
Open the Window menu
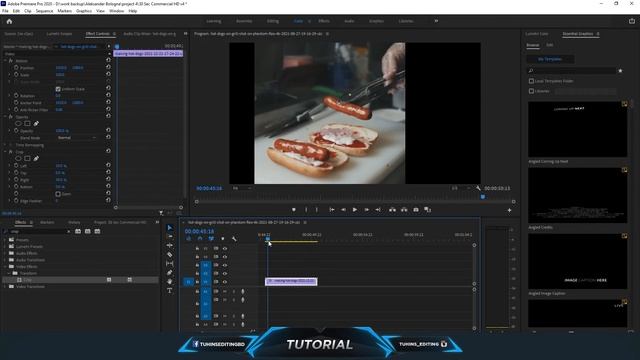tap(116, 11)
